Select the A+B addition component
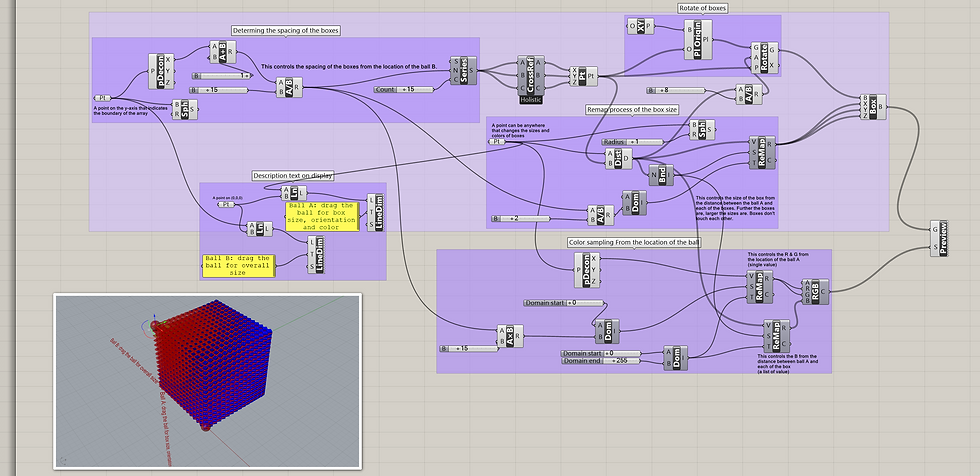Image resolution: width=980 pixels, height=476 pixels. (222, 52)
